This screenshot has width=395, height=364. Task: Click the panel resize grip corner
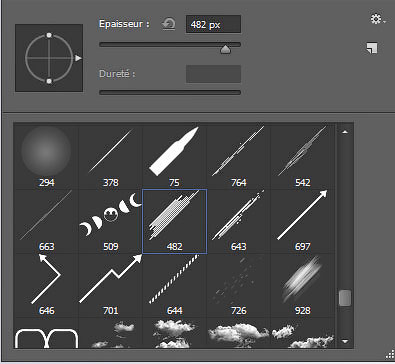[391, 355]
